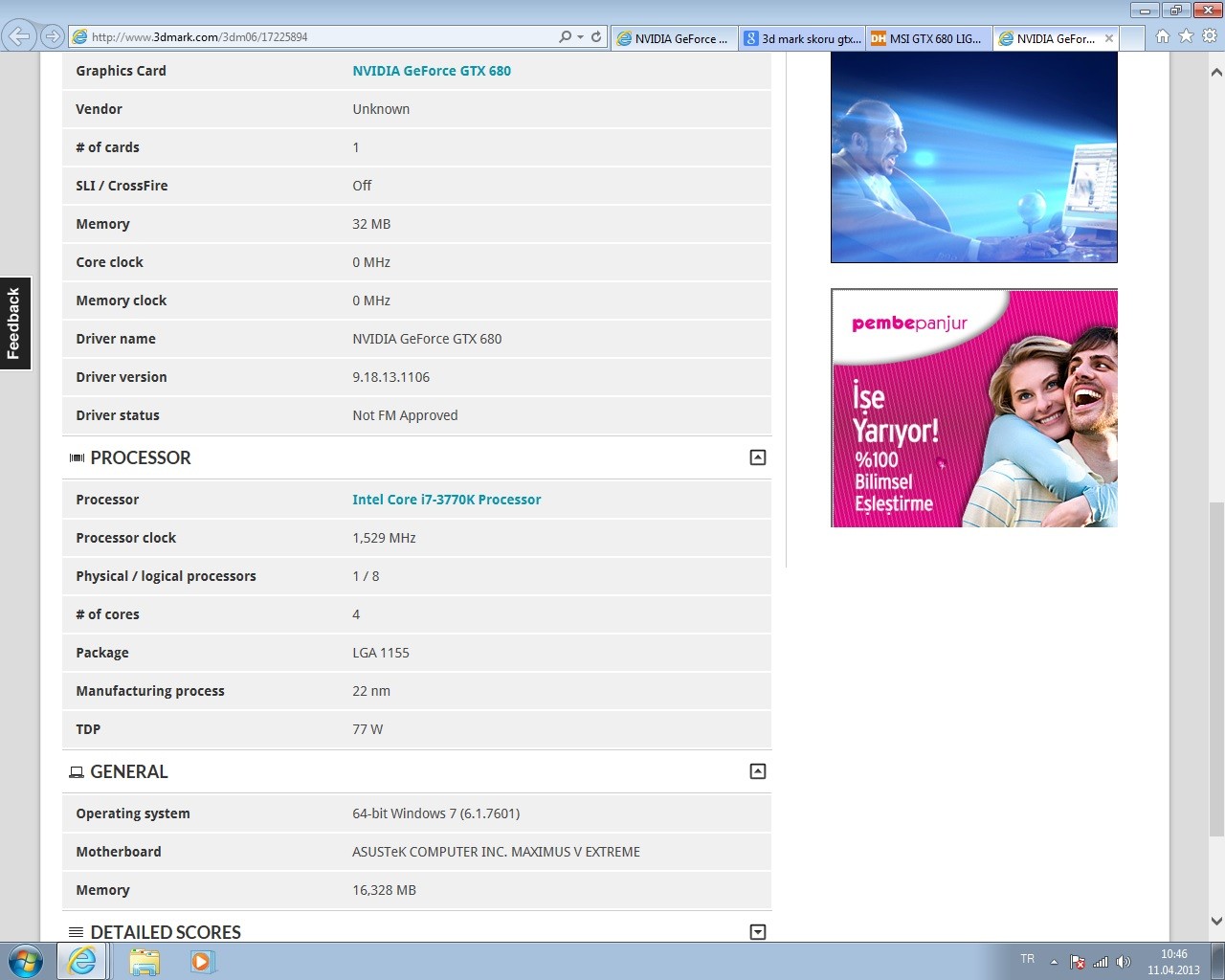Select LGA 1155 package value
This screenshot has width=1225, height=980.
381,653
